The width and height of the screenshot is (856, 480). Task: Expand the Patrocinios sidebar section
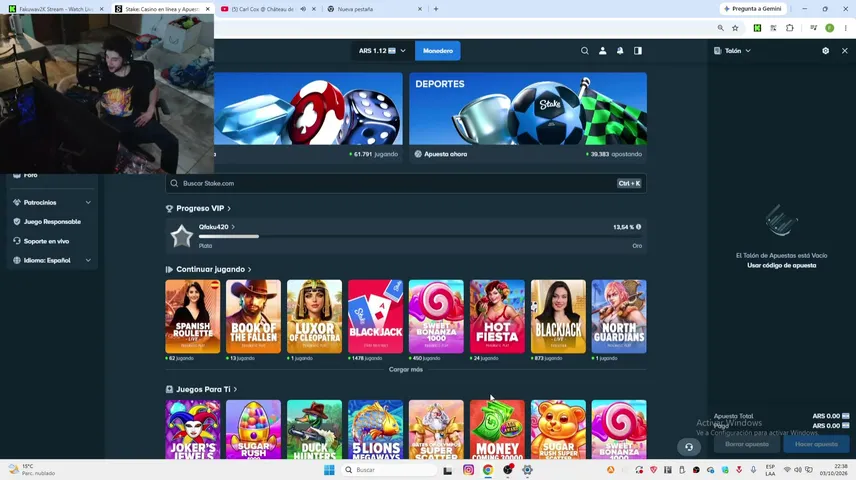[52, 203]
